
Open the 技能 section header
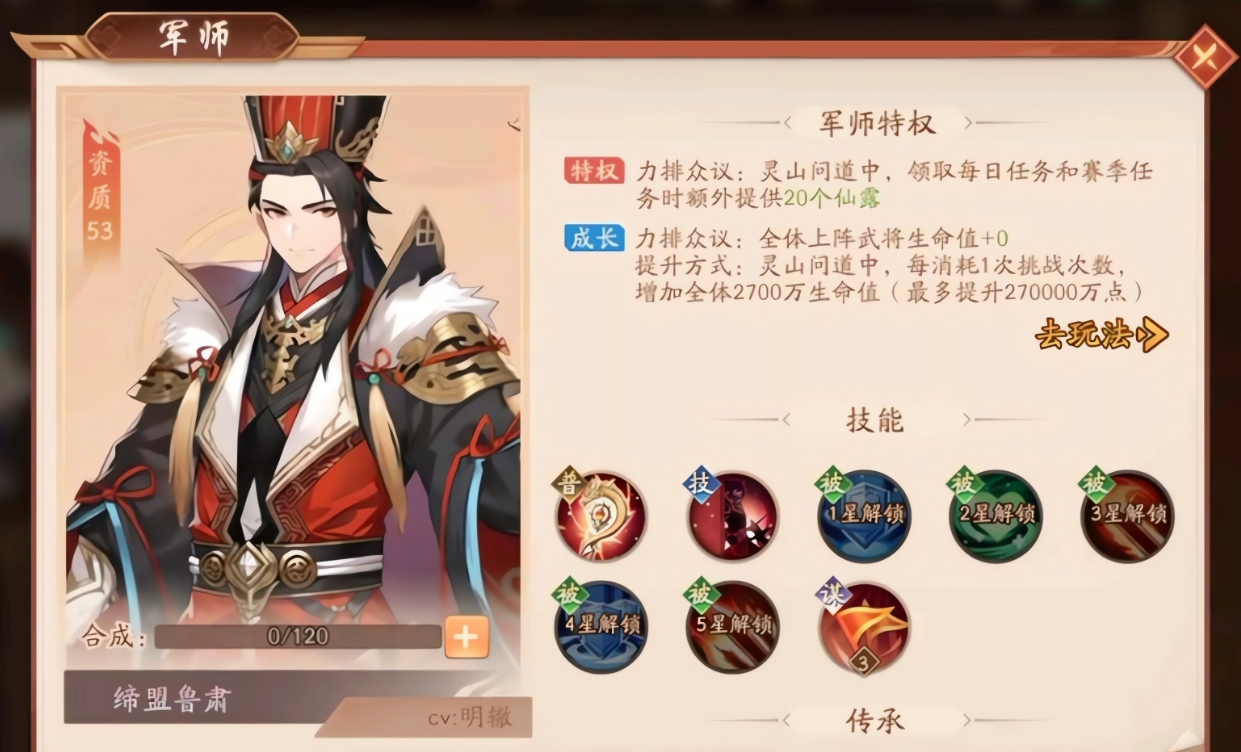875,420
